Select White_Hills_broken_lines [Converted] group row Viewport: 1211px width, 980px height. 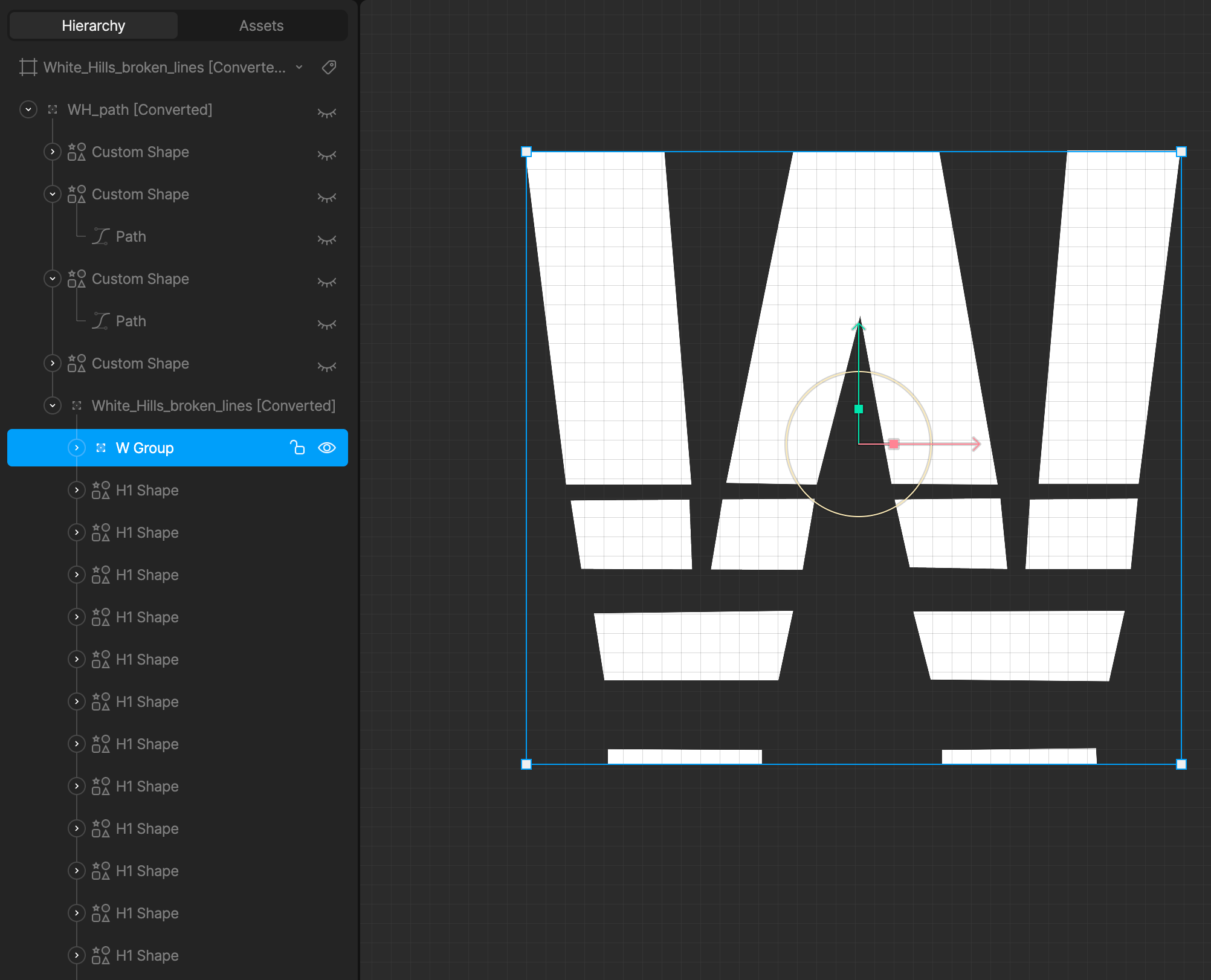point(213,405)
